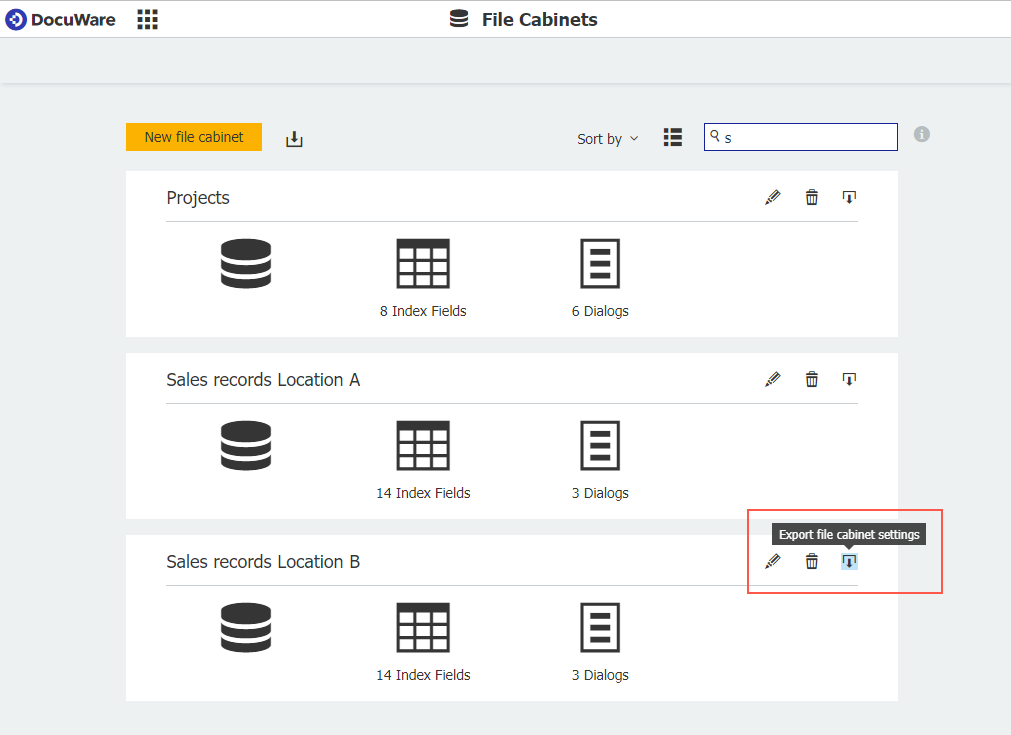The width and height of the screenshot is (1011, 735).
Task: Create a New file cabinet
Action: pos(193,136)
